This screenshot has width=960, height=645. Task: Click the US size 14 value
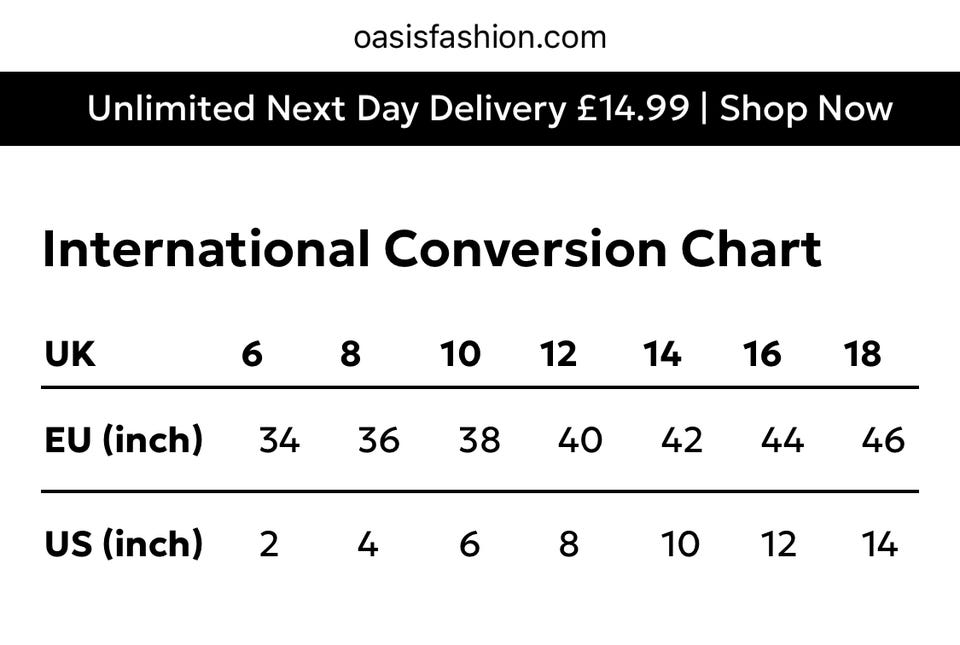pos(879,544)
